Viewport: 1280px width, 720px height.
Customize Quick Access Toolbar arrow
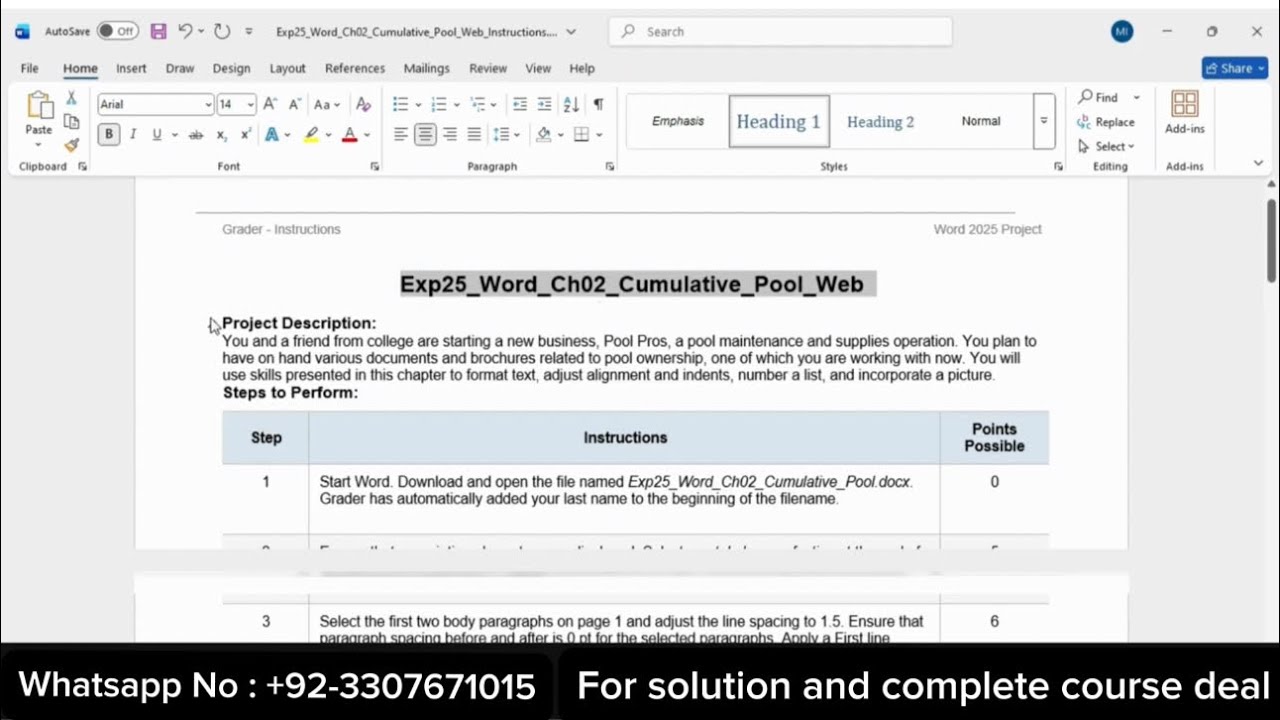pos(249,31)
